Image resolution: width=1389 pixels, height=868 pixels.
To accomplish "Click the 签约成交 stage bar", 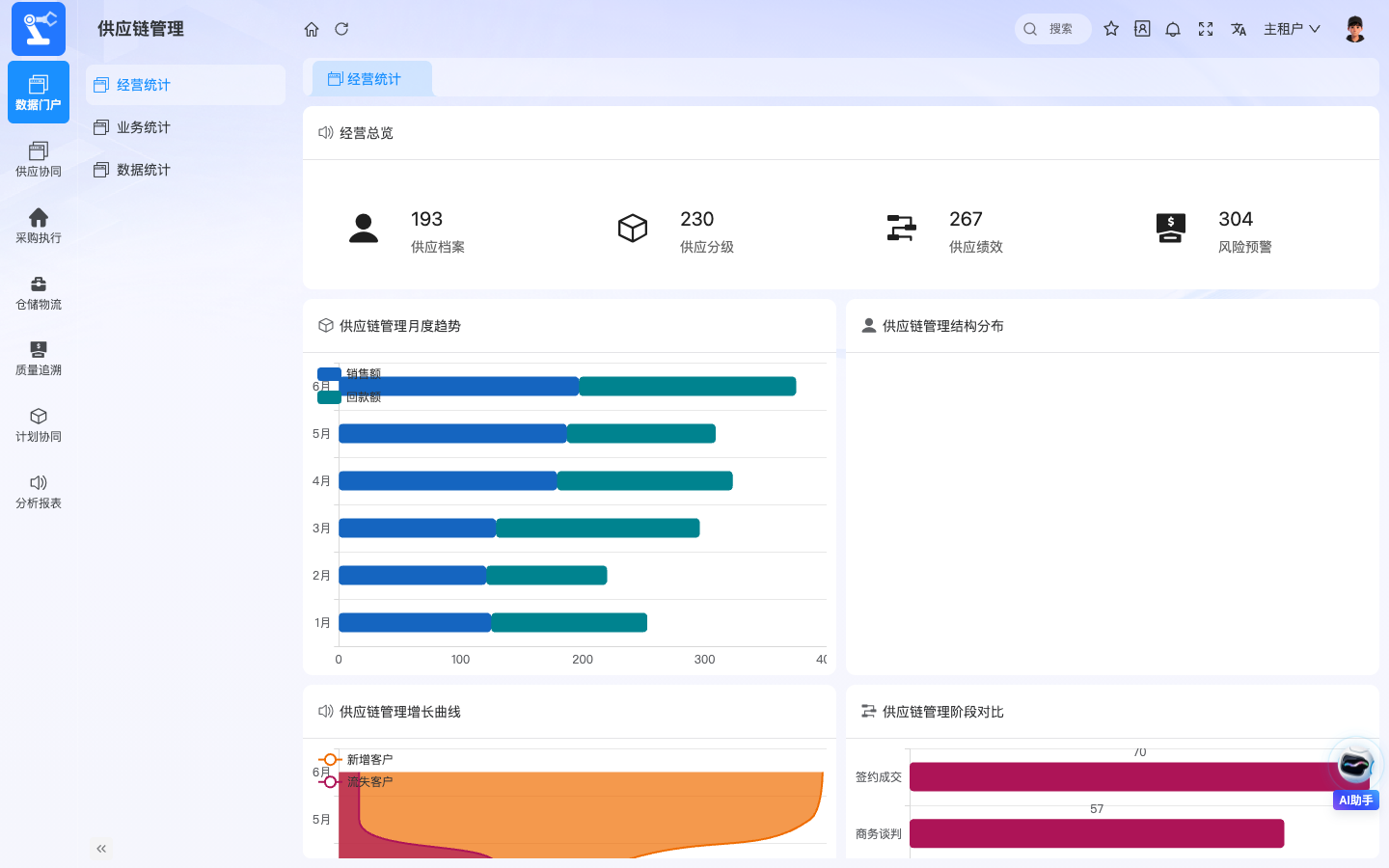I will [x=1139, y=777].
